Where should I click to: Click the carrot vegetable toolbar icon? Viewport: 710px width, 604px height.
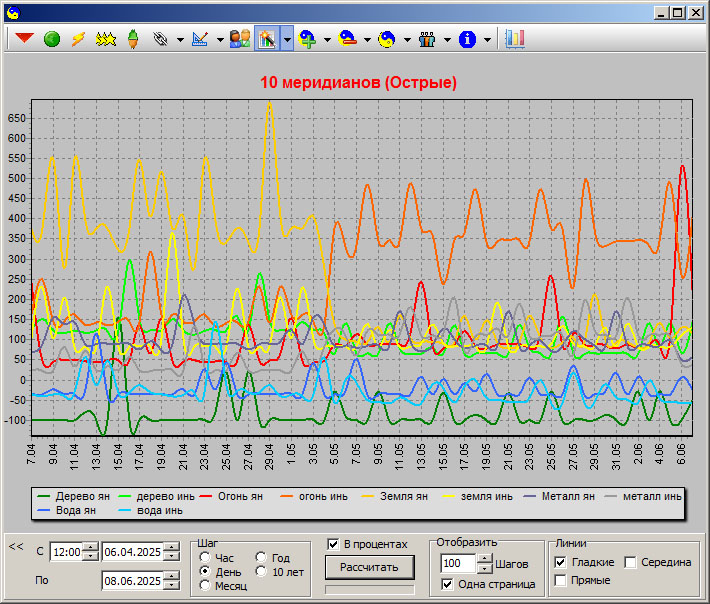point(133,39)
